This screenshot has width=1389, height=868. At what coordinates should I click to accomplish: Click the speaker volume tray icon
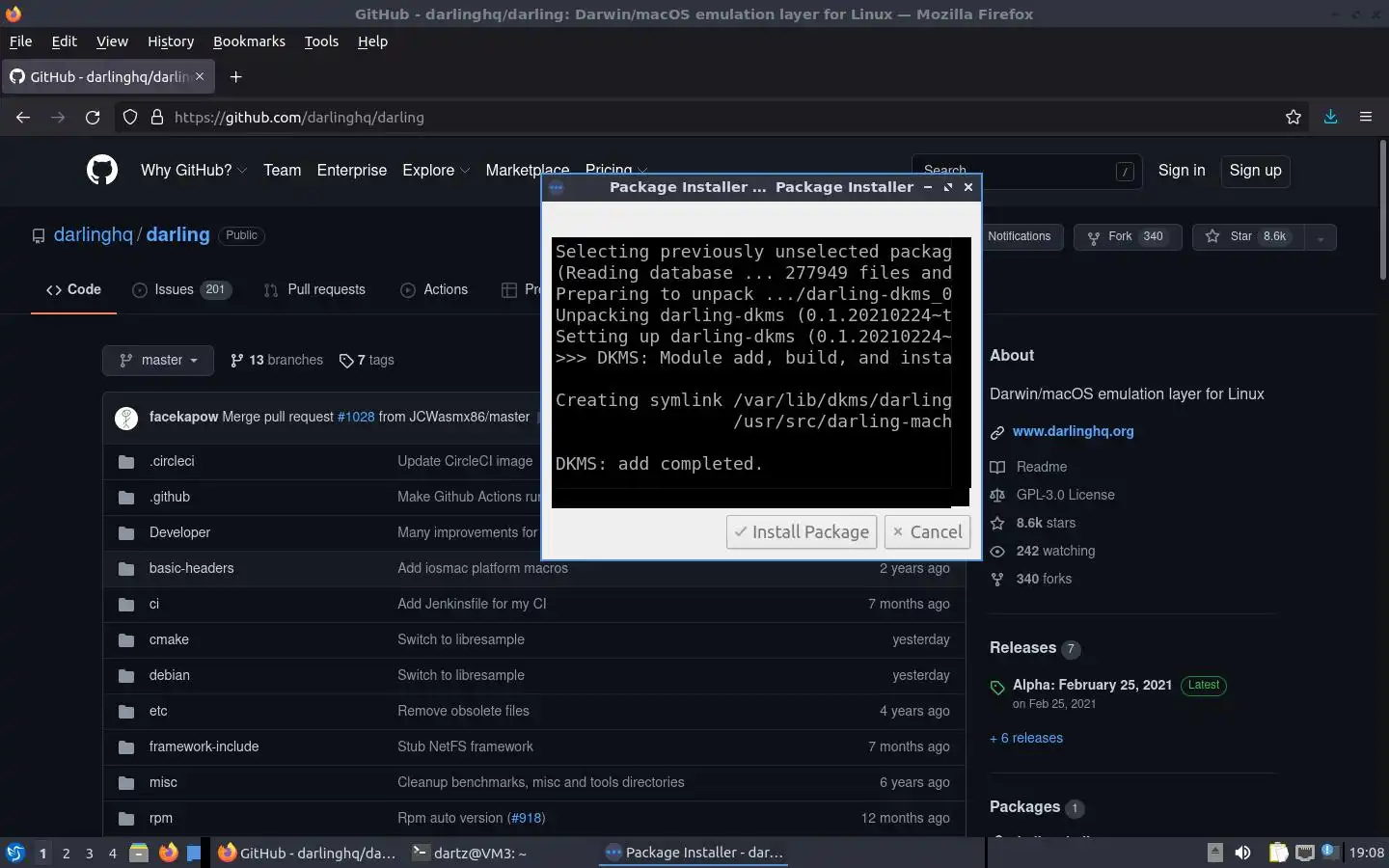click(x=1243, y=853)
